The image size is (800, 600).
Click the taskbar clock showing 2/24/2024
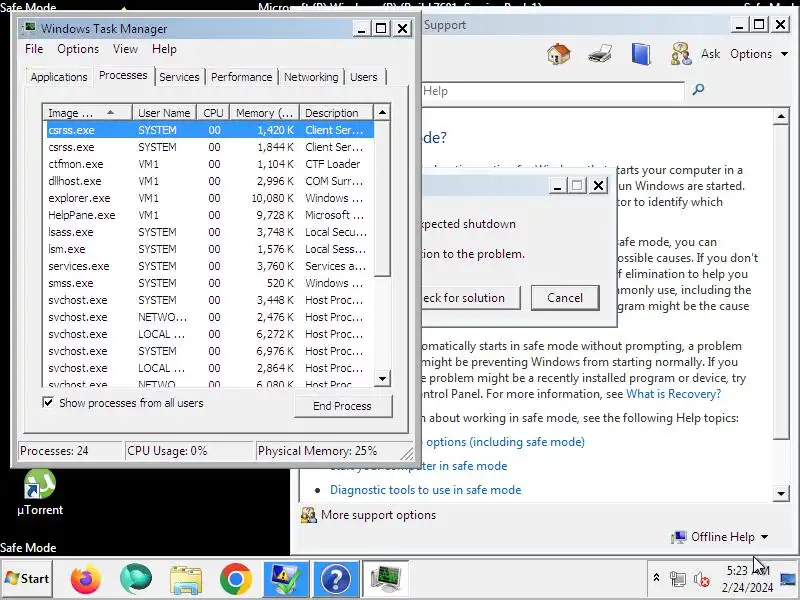pyautogui.click(x=747, y=579)
